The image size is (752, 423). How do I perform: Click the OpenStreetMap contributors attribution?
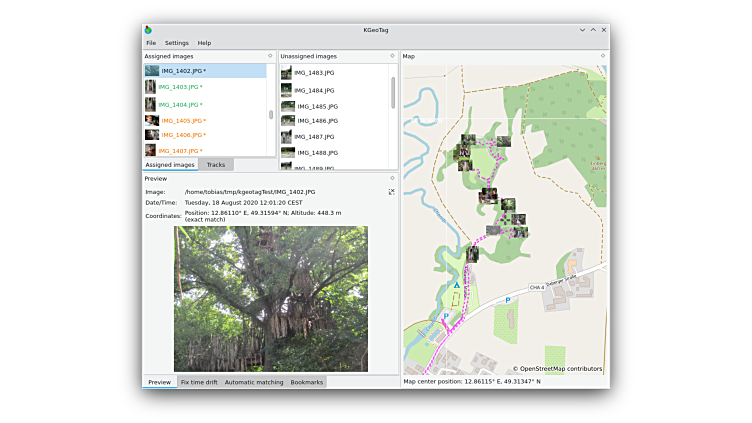(x=558, y=368)
